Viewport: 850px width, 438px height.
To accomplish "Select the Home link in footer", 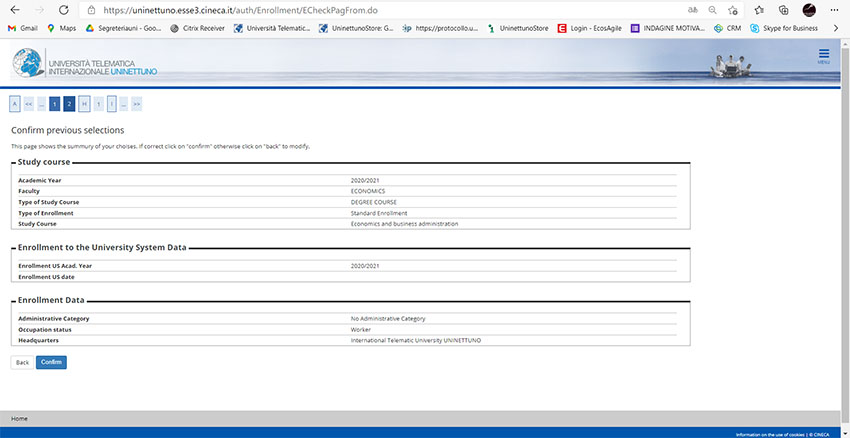I will 19,418.
